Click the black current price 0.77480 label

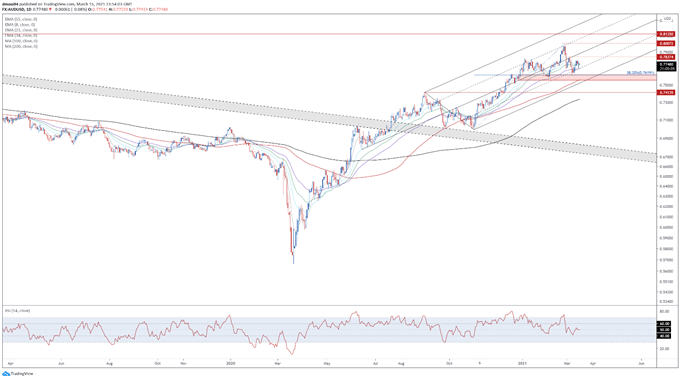[667, 66]
